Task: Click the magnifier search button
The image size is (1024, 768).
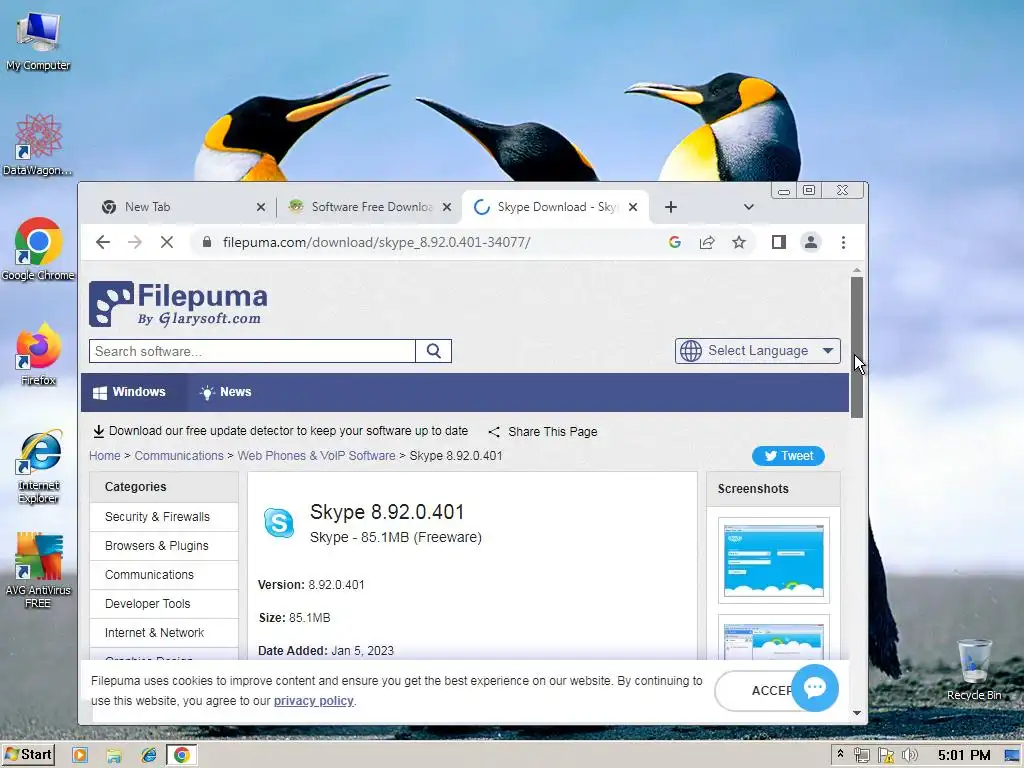Action: coord(434,351)
